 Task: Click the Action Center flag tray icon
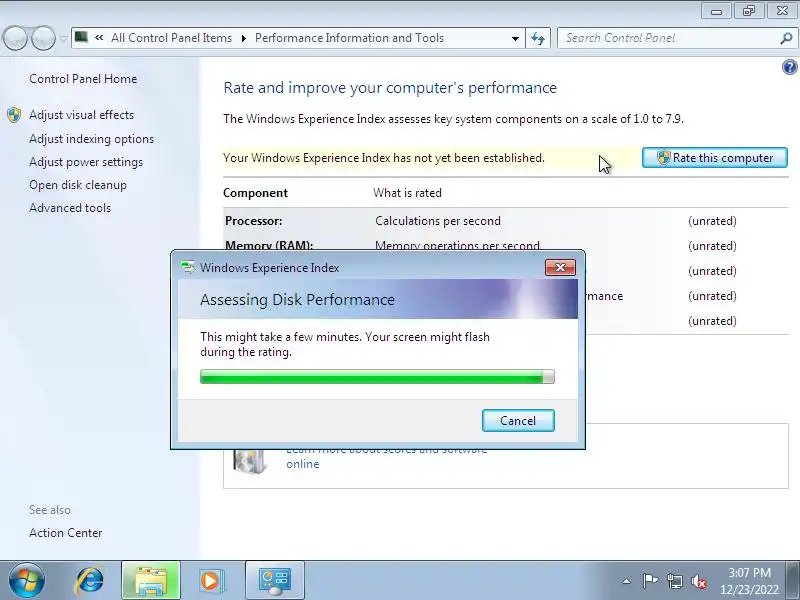click(650, 581)
